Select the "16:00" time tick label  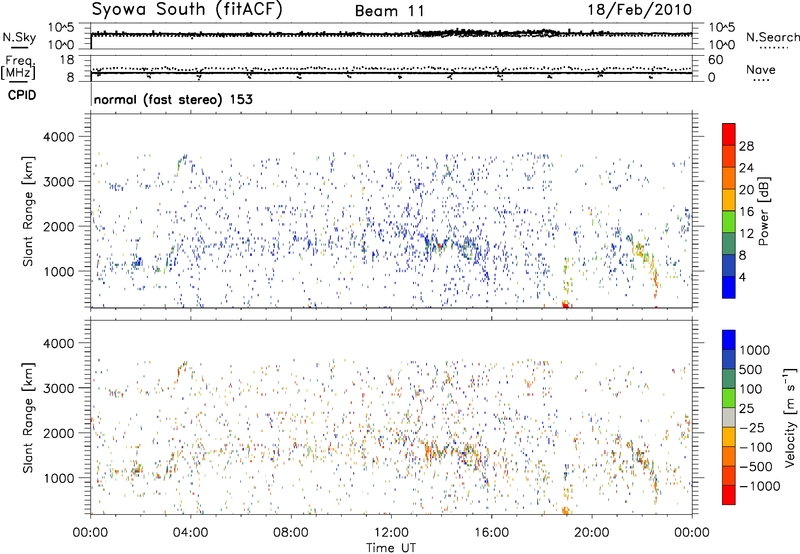491,533
